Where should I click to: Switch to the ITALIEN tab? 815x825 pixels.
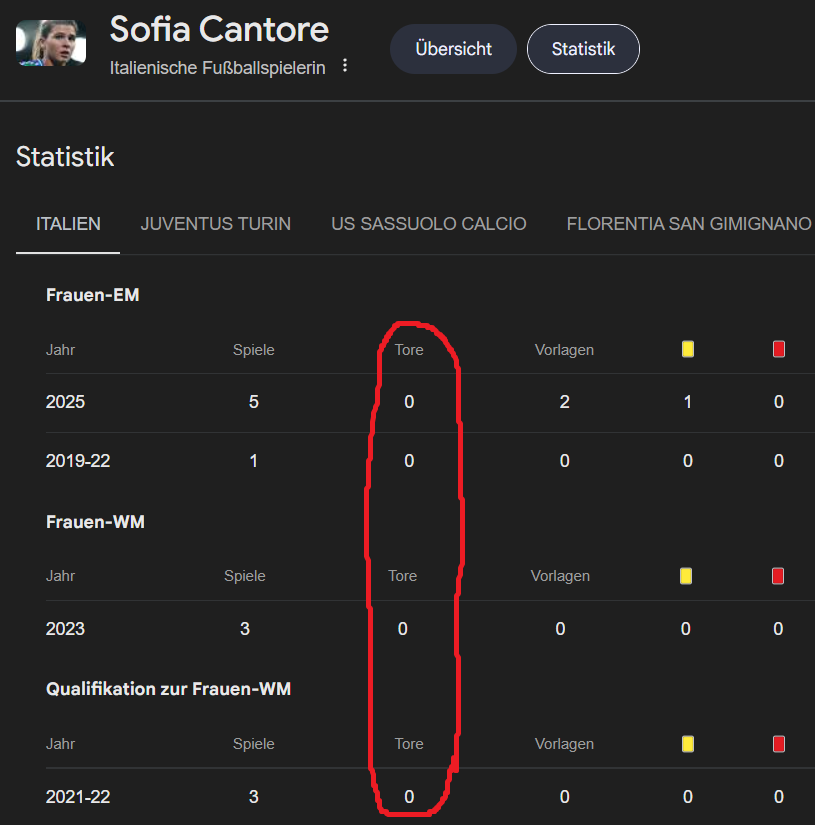[68, 224]
